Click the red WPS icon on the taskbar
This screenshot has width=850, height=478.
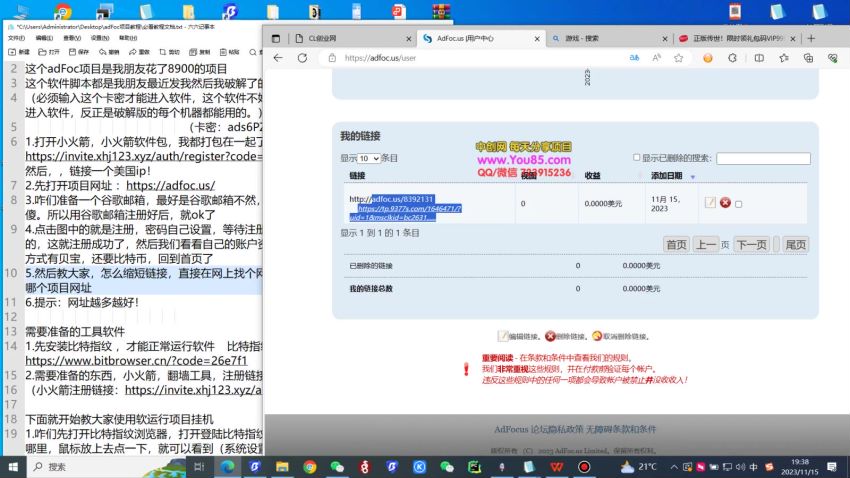click(x=556, y=467)
